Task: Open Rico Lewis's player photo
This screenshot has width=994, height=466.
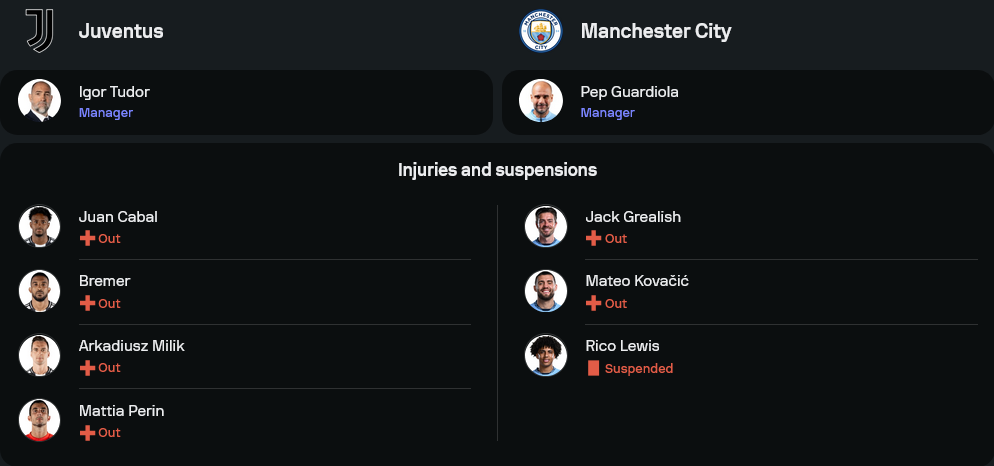Action: pyautogui.click(x=546, y=355)
